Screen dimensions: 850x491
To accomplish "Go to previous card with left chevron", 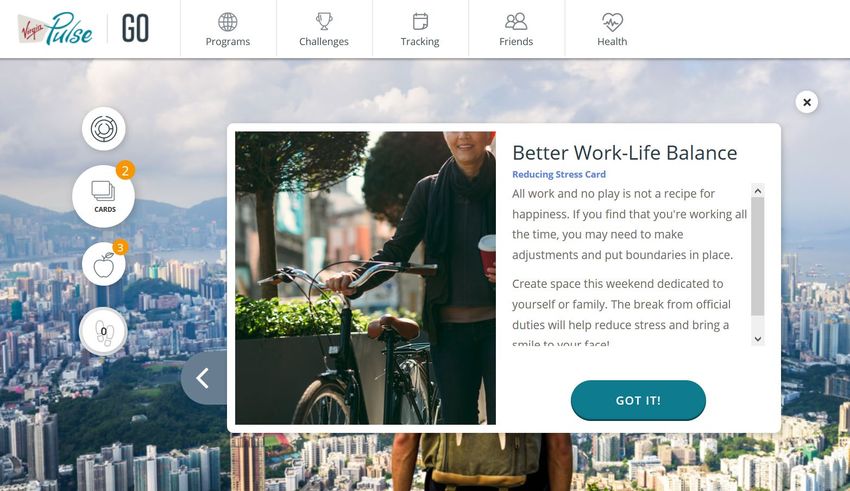I will 204,378.
